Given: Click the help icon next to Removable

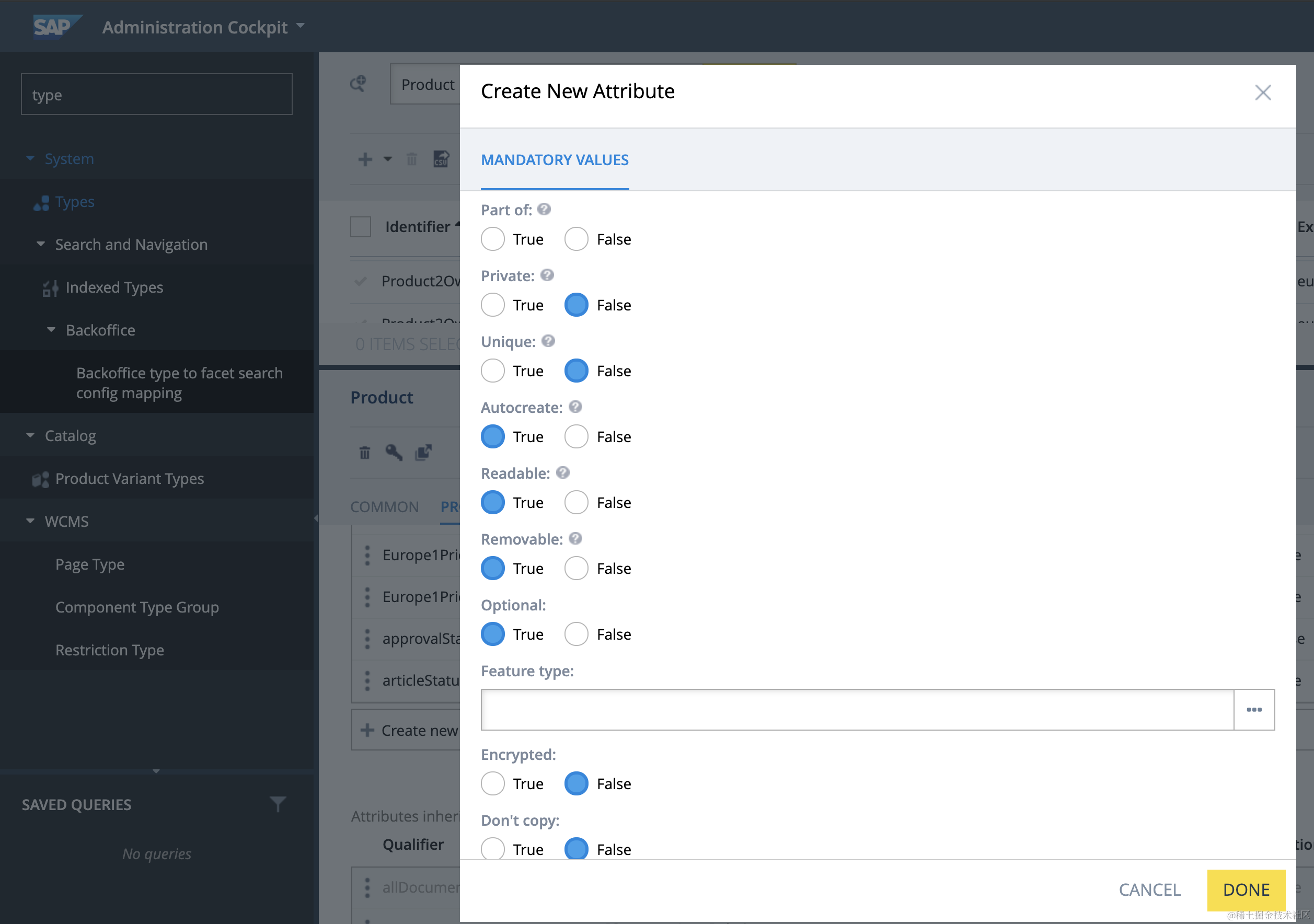Looking at the screenshot, I should [575, 538].
